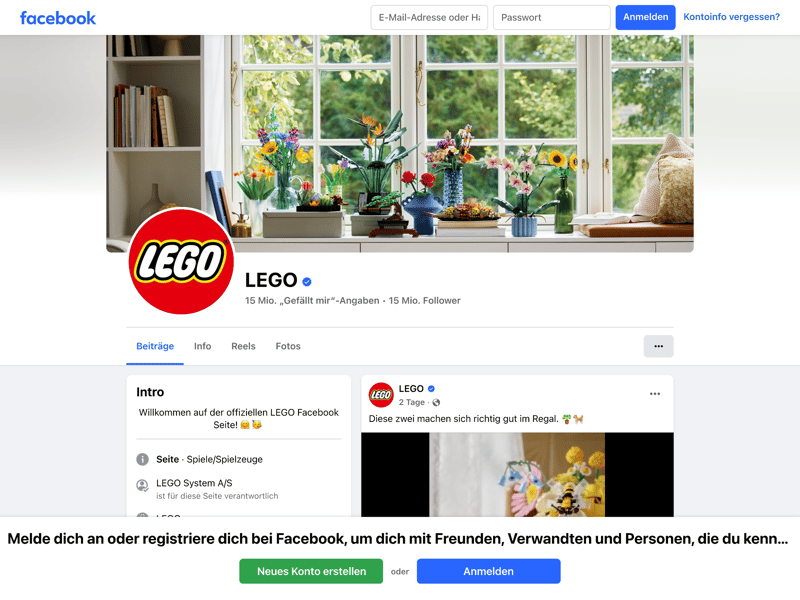The height and width of the screenshot is (600, 800).
Task: Click Neues Konto erstellen button
Action: coord(311,571)
